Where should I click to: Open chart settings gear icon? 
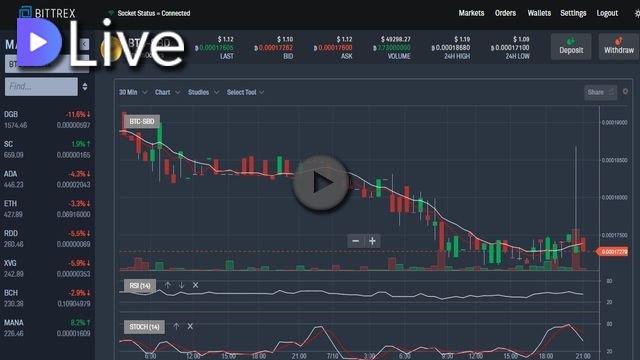[x=625, y=91]
